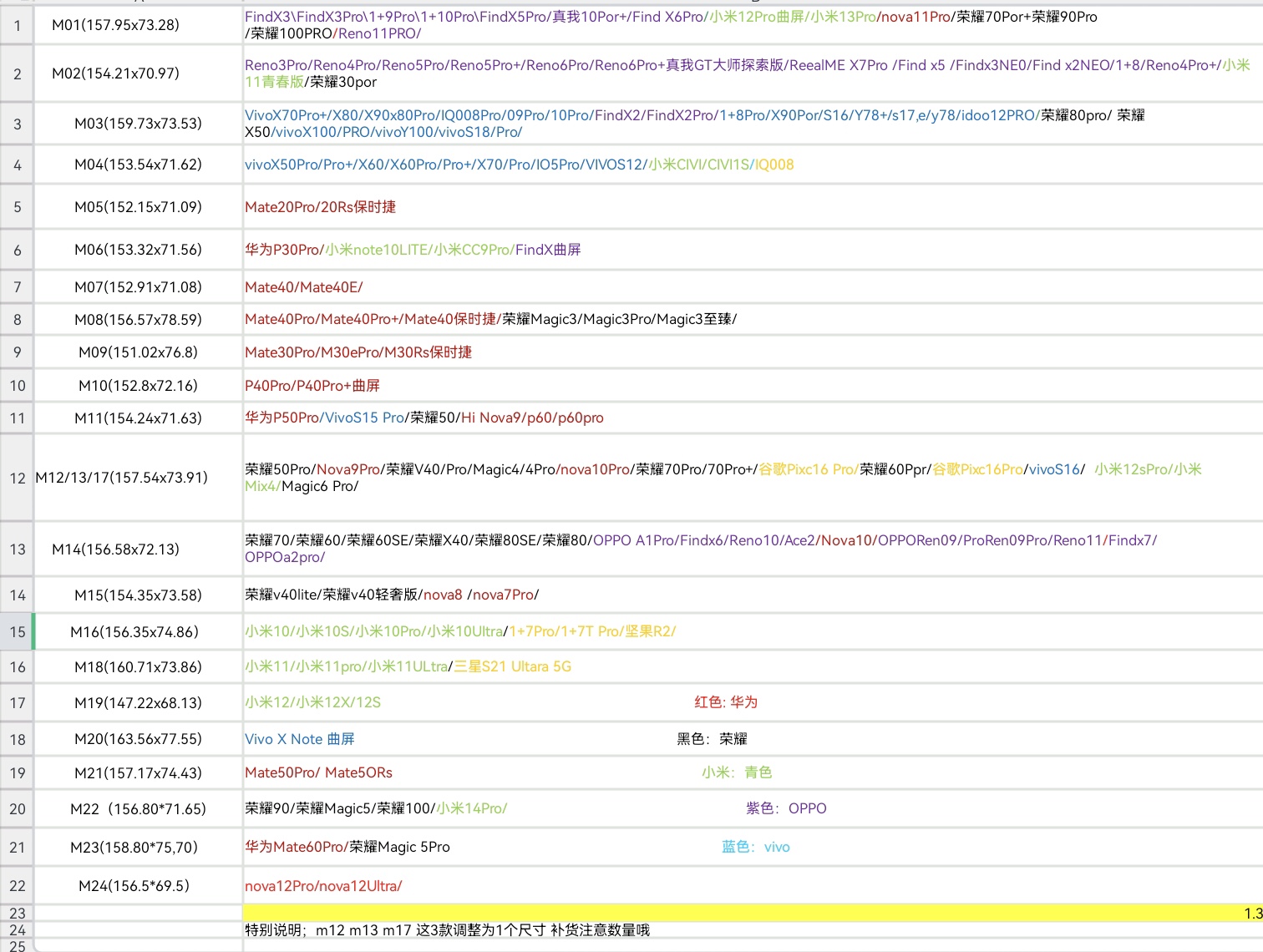Click the 华为Mate60Pro/荣耀Magic 5Pro text

pyautogui.click(x=347, y=847)
